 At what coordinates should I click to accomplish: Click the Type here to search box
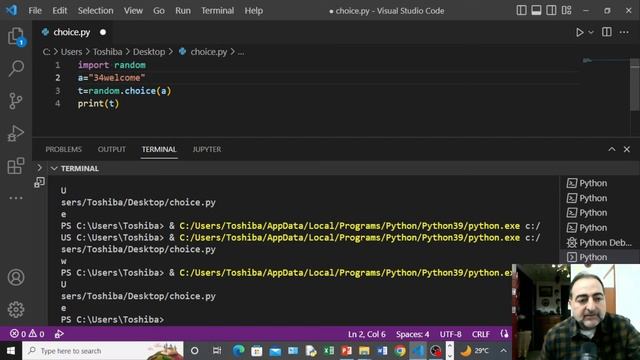click(x=103, y=351)
